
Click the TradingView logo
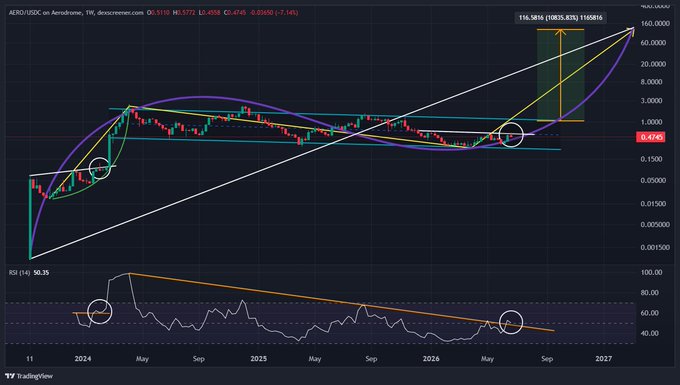tap(29, 376)
